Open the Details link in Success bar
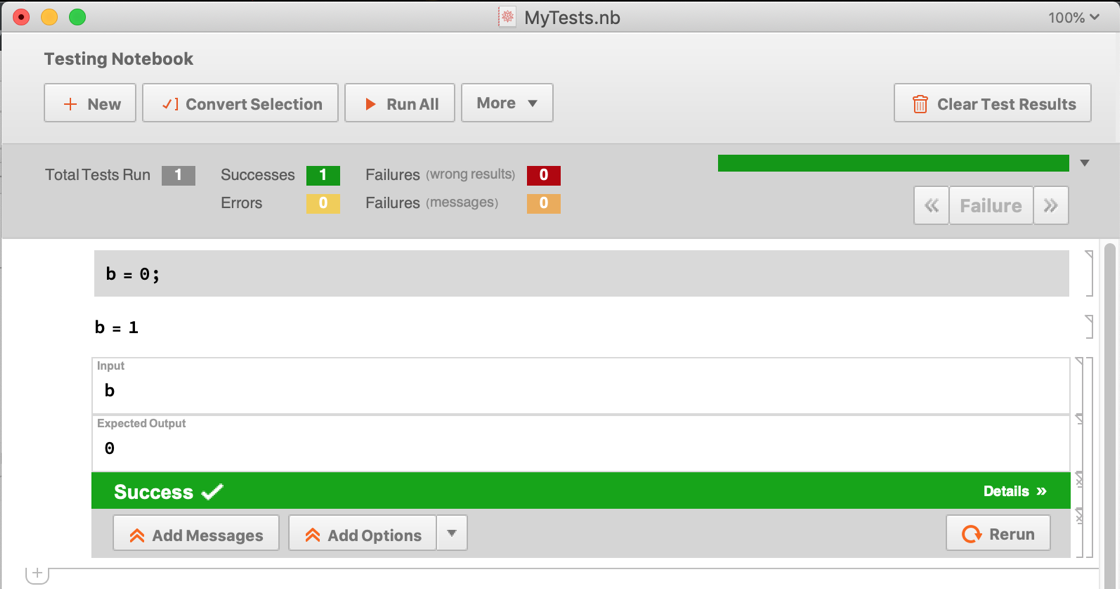This screenshot has height=590, width=1120. tap(1014, 491)
